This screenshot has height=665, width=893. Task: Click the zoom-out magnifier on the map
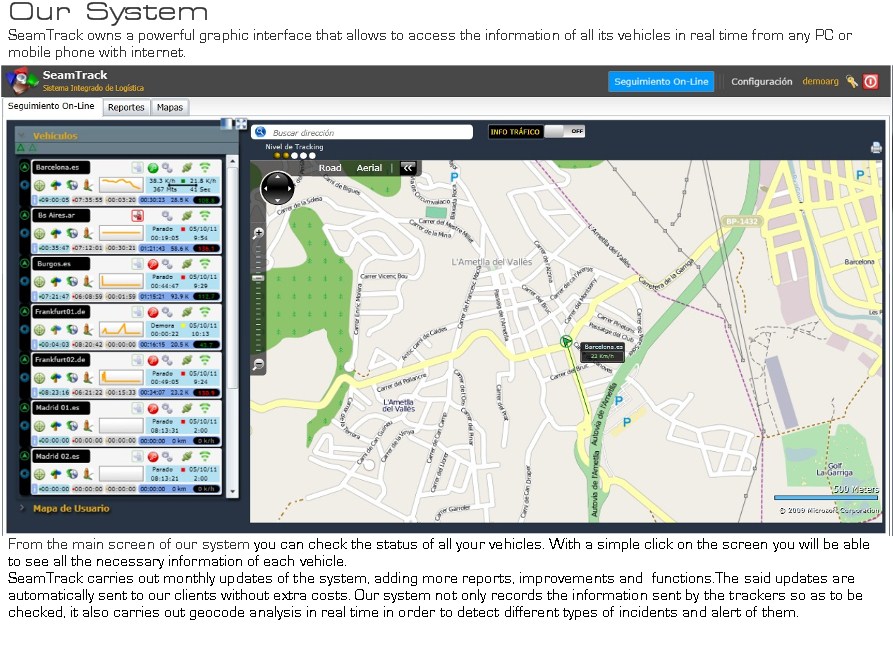point(258,366)
